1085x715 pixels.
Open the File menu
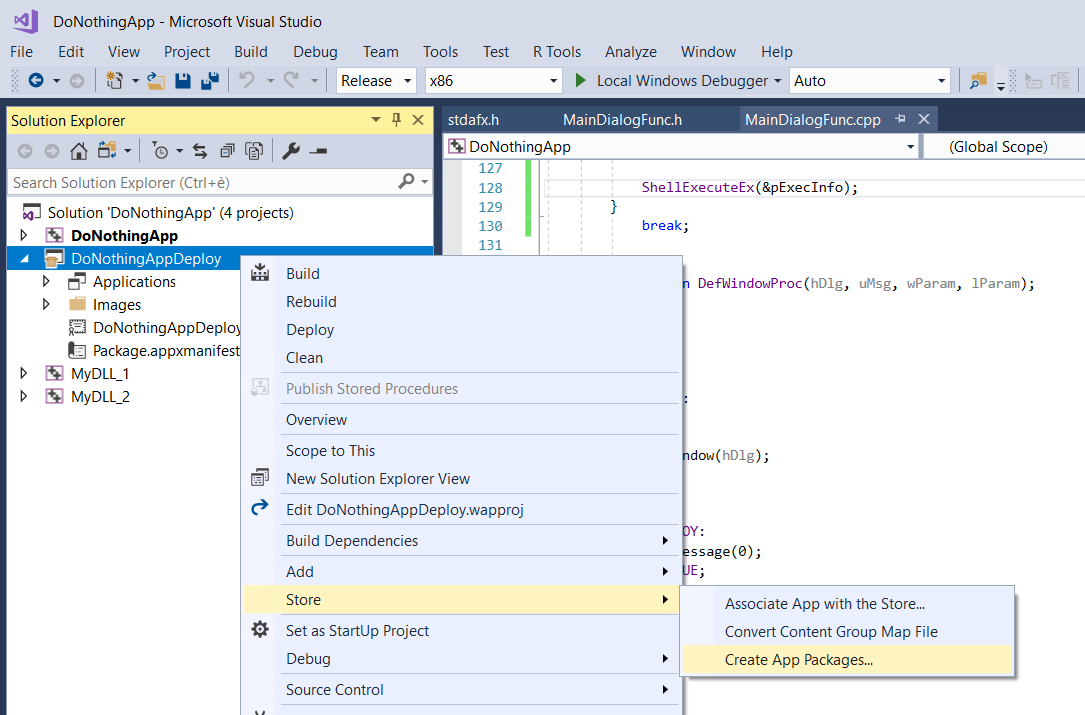click(x=21, y=52)
